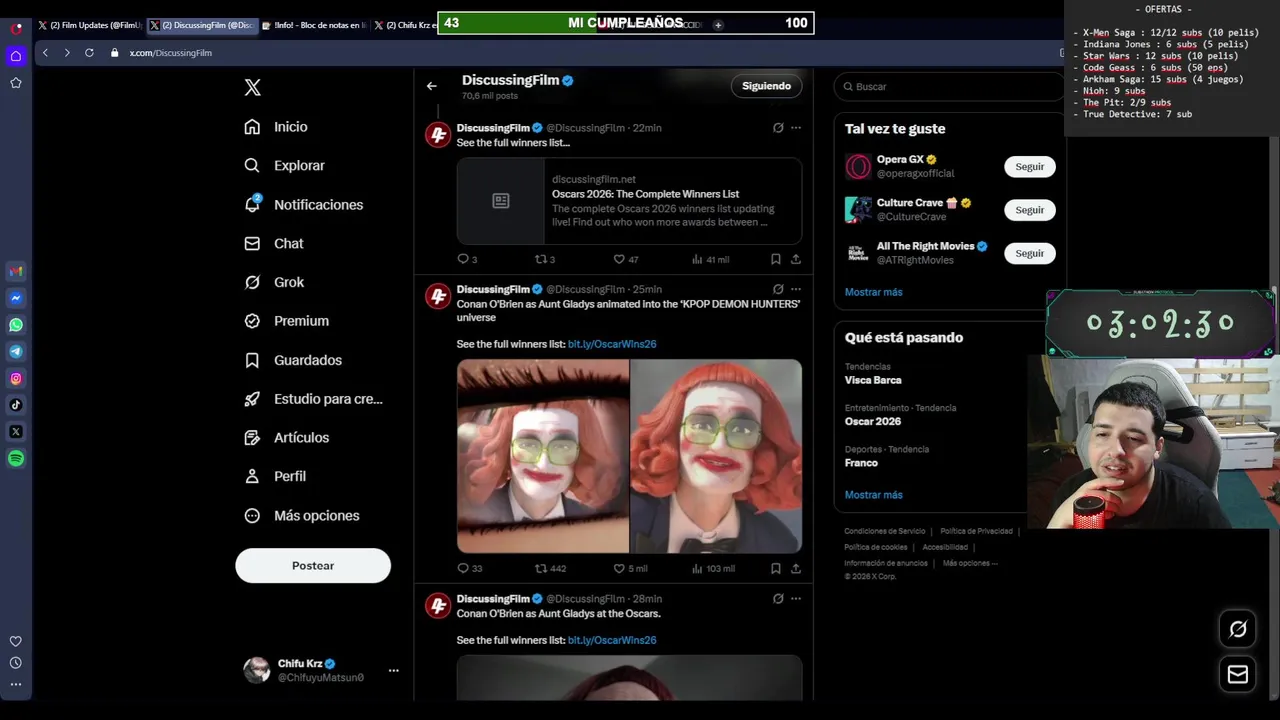Follow All The Right Movies
Screen dimensions: 1280x720
point(1029,253)
